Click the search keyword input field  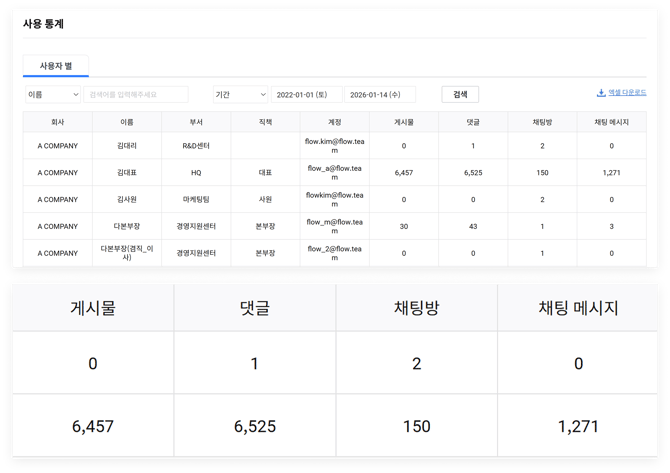point(137,95)
